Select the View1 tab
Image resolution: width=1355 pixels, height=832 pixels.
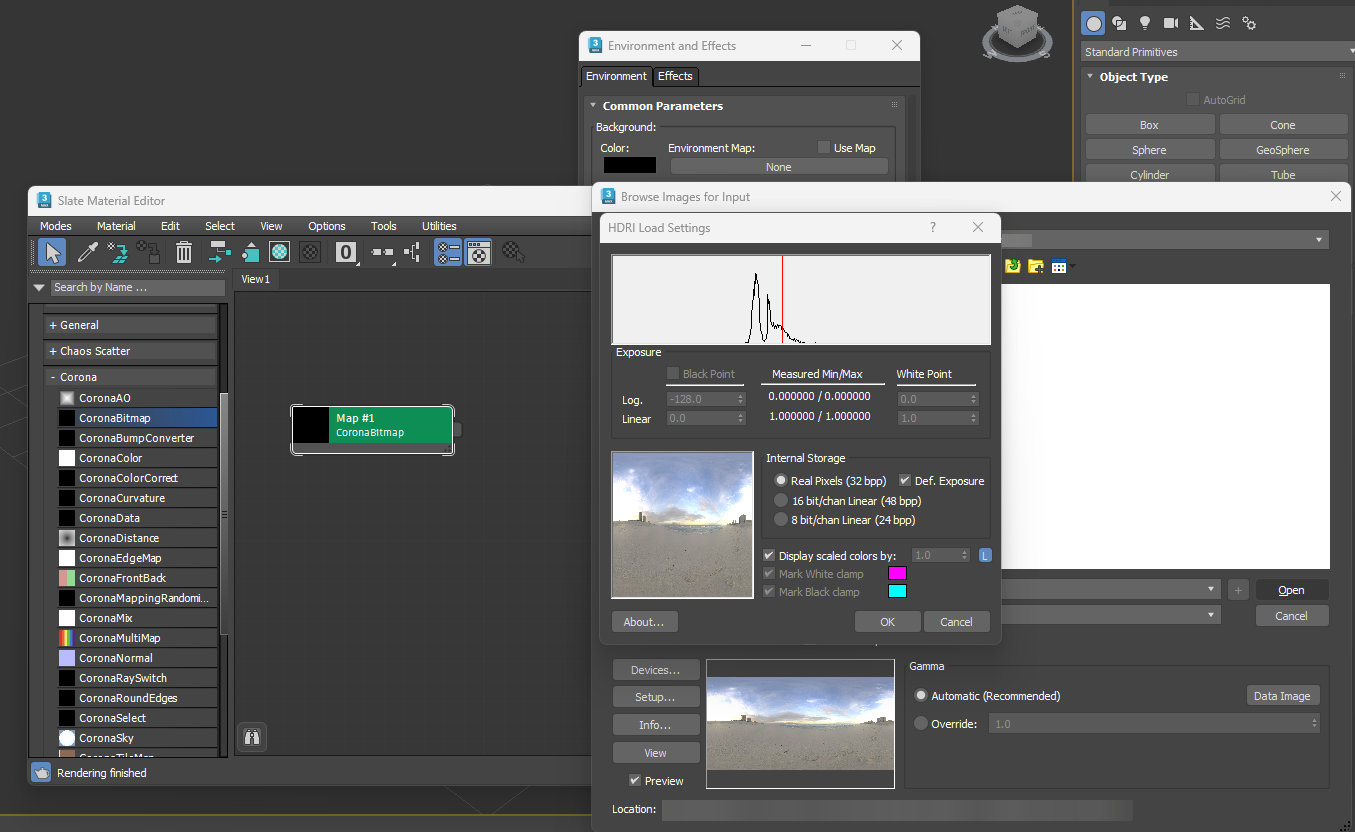coord(256,279)
